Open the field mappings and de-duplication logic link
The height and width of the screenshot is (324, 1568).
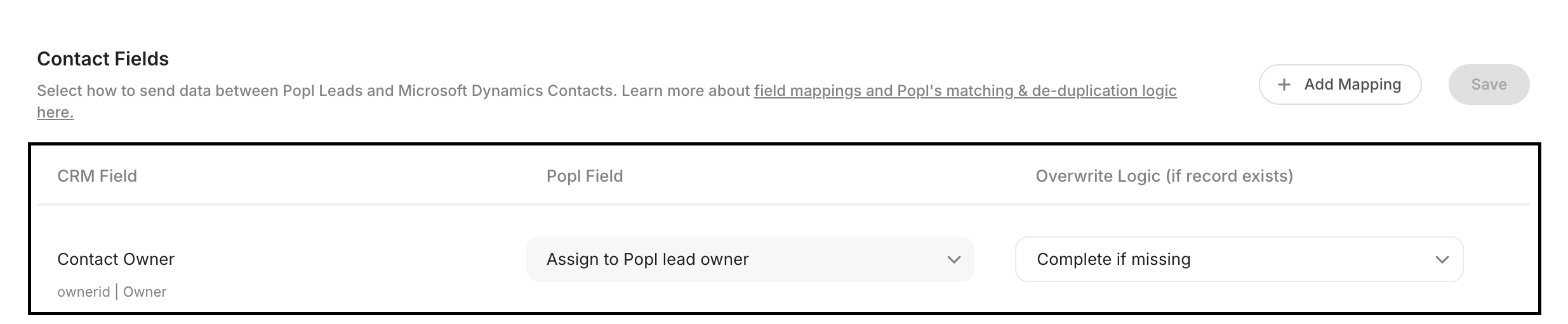coord(965,91)
